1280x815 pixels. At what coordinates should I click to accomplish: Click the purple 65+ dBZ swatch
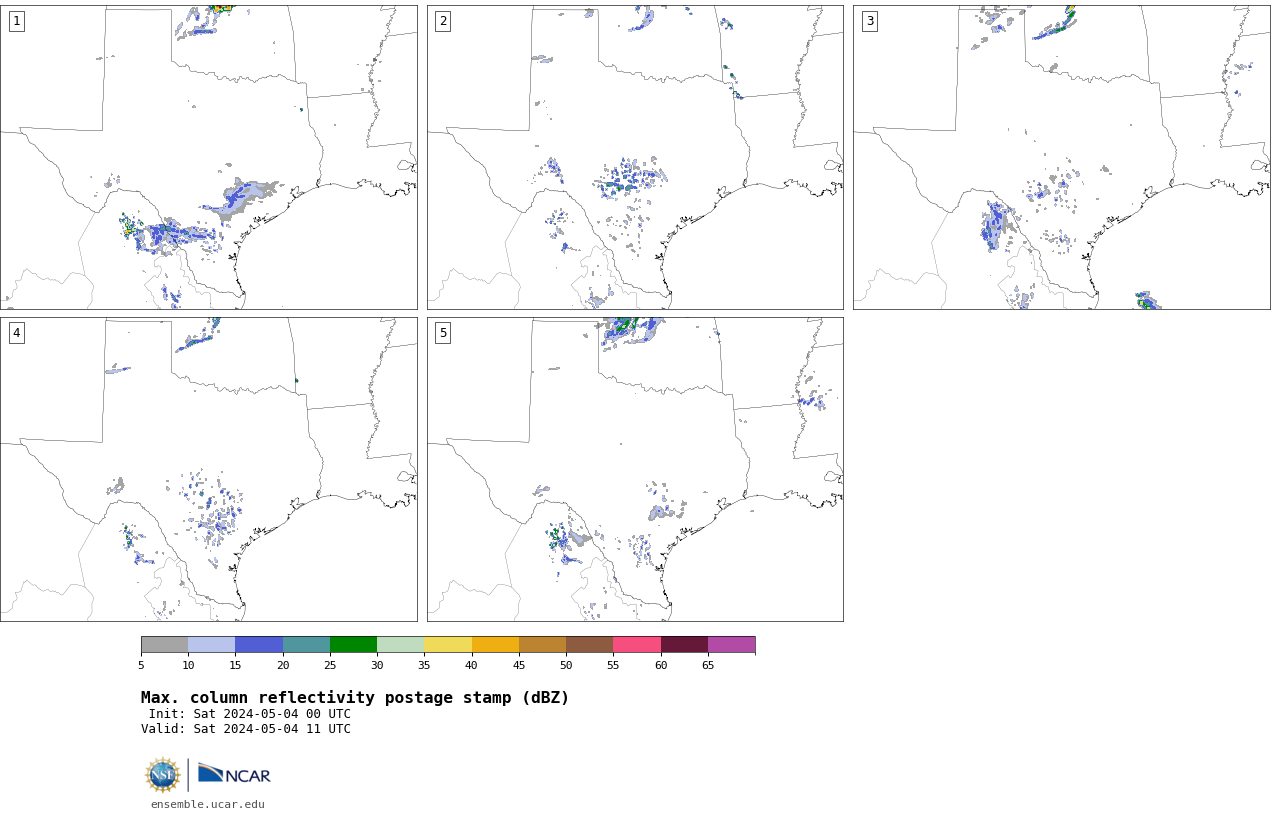pos(731,644)
